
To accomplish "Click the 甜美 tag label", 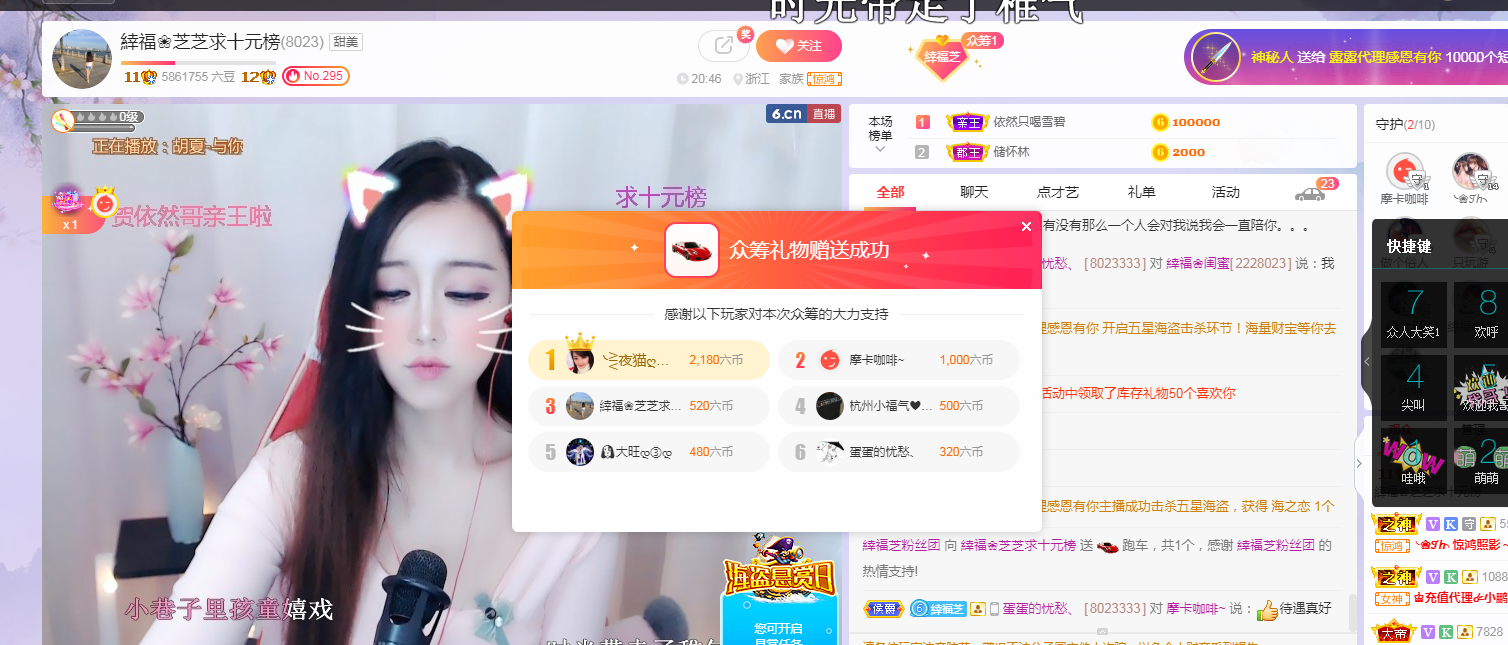I will (x=346, y=42).
